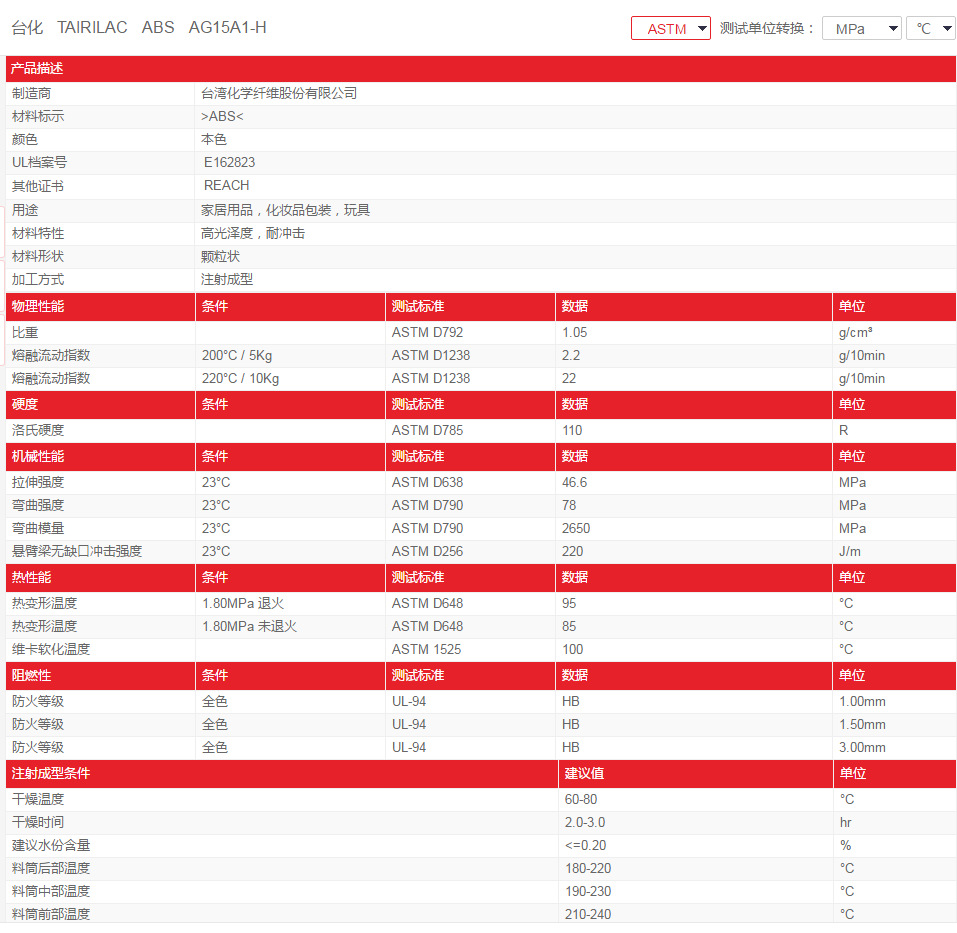Click the barrel middle temperature value 190-230
The height and width of the screenshot is (933, 957).
coord(588,892)
